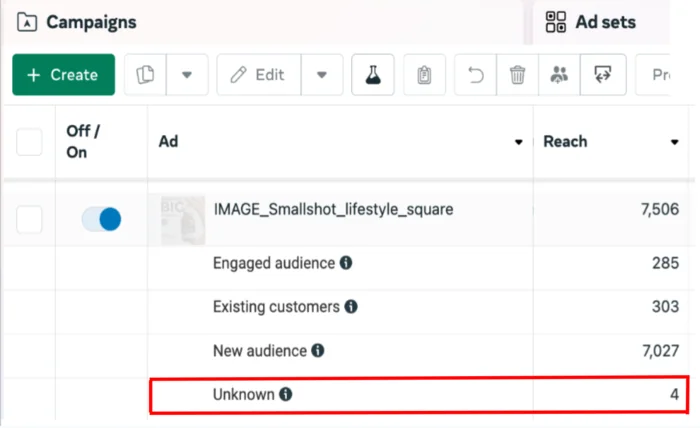Switch to the Ad sets tab
700x428 pixels.
coord(601,22)
